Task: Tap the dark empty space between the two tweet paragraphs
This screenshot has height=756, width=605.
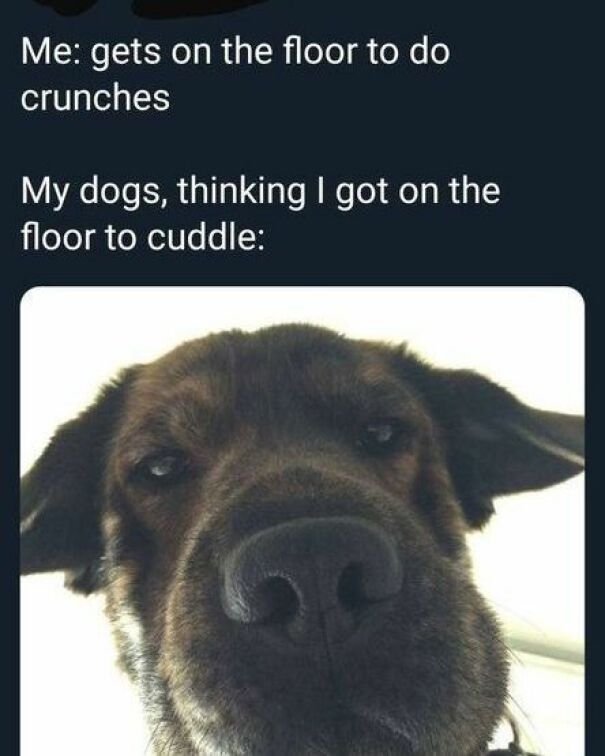Action: click(302, 144)
